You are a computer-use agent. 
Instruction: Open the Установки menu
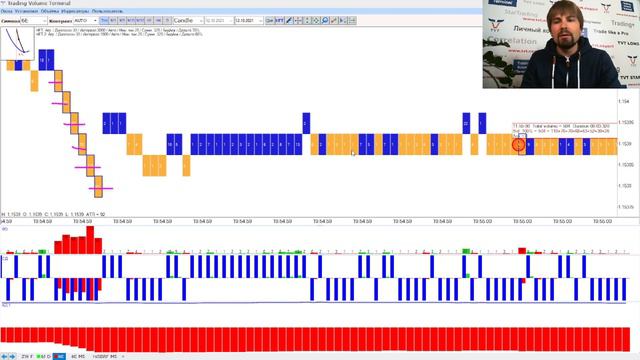[x=26, y=11]
